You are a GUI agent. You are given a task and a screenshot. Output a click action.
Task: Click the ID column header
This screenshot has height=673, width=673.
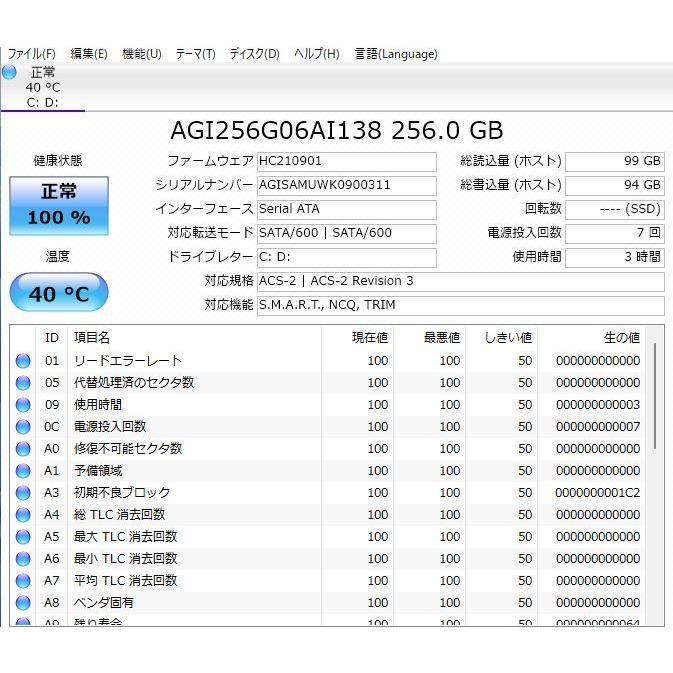pos(52,338)
